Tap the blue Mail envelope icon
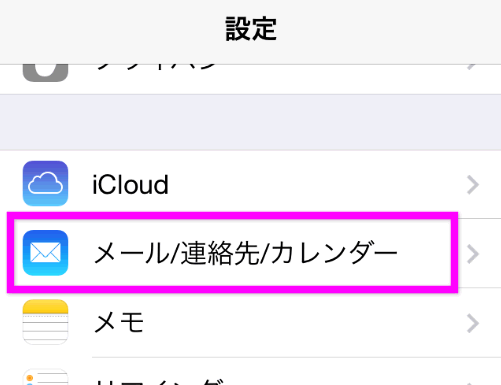The width and height of the screenshot is (501, 385). (x=45, y=253)
